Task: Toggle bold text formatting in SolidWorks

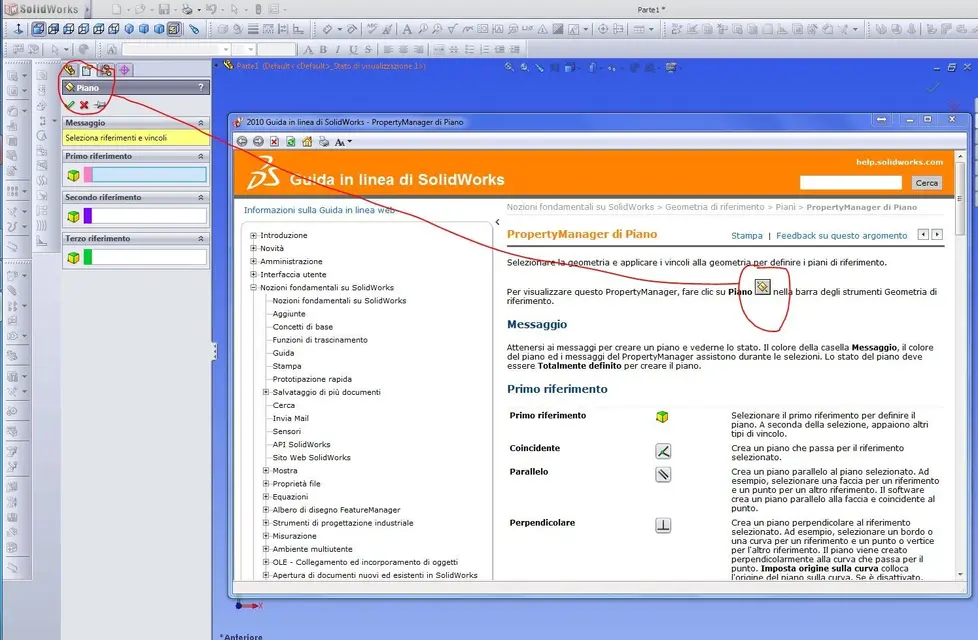Action: [x=323, y=49]
